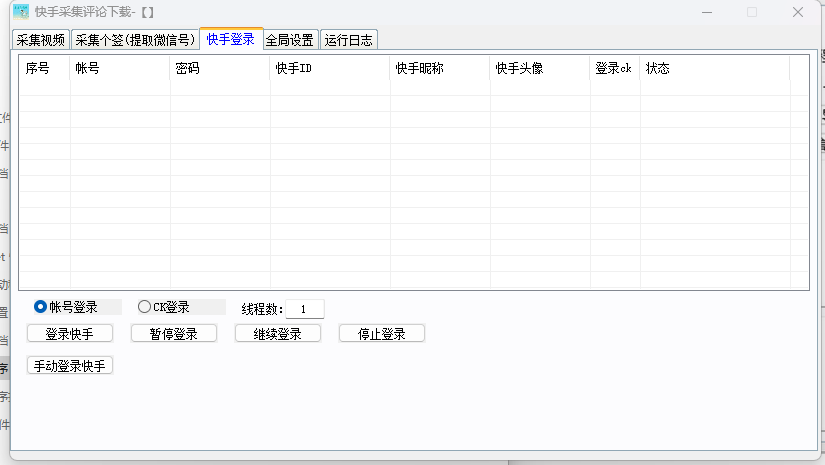Choose the CK登录 radio option
The image size is (825, 465).
coord(145,307)
